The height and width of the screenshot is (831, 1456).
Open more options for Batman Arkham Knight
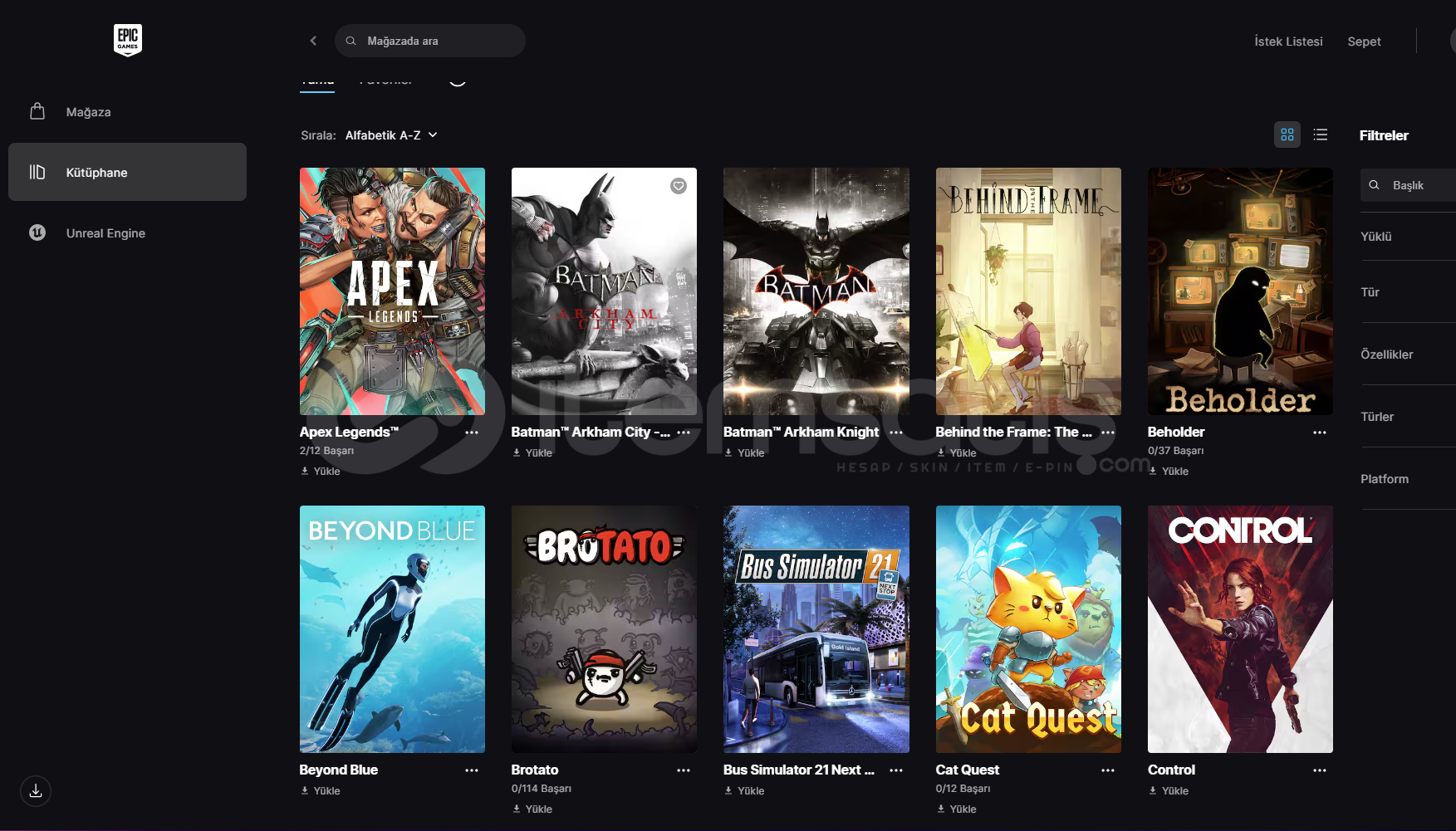(896, 433)
